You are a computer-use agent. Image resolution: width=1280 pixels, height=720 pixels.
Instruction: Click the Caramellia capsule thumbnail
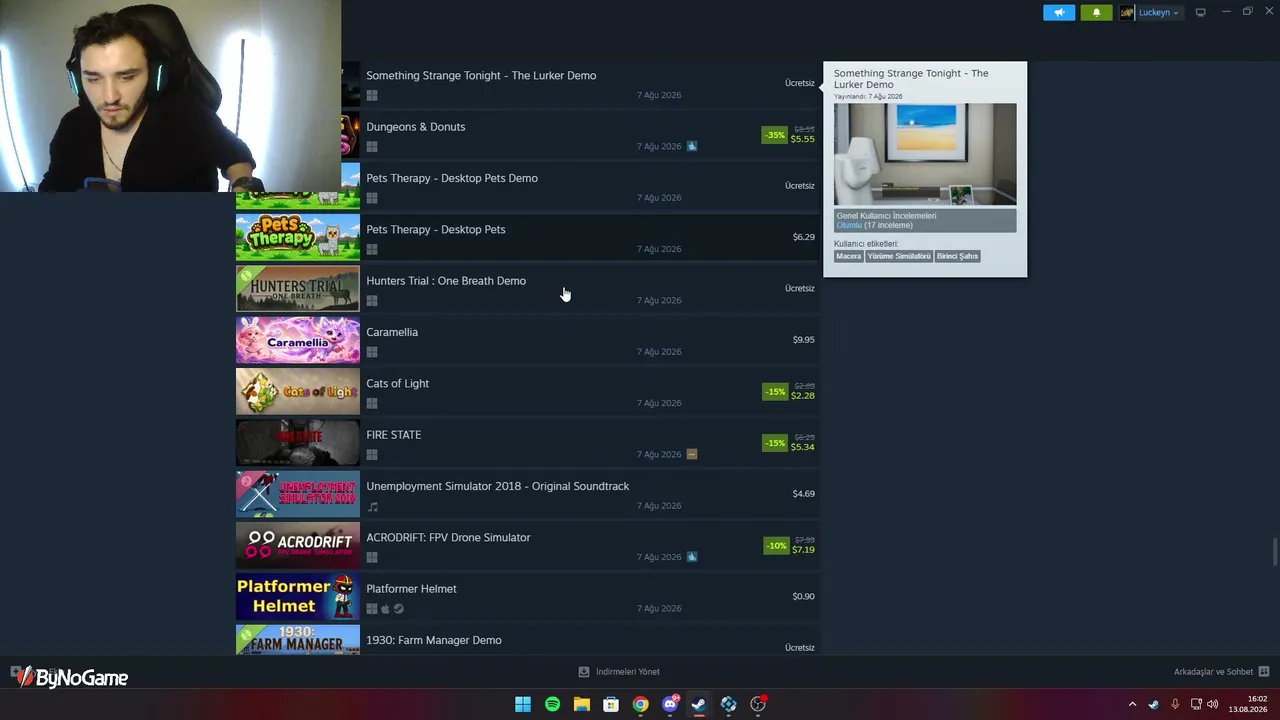(x=298, y=340)
